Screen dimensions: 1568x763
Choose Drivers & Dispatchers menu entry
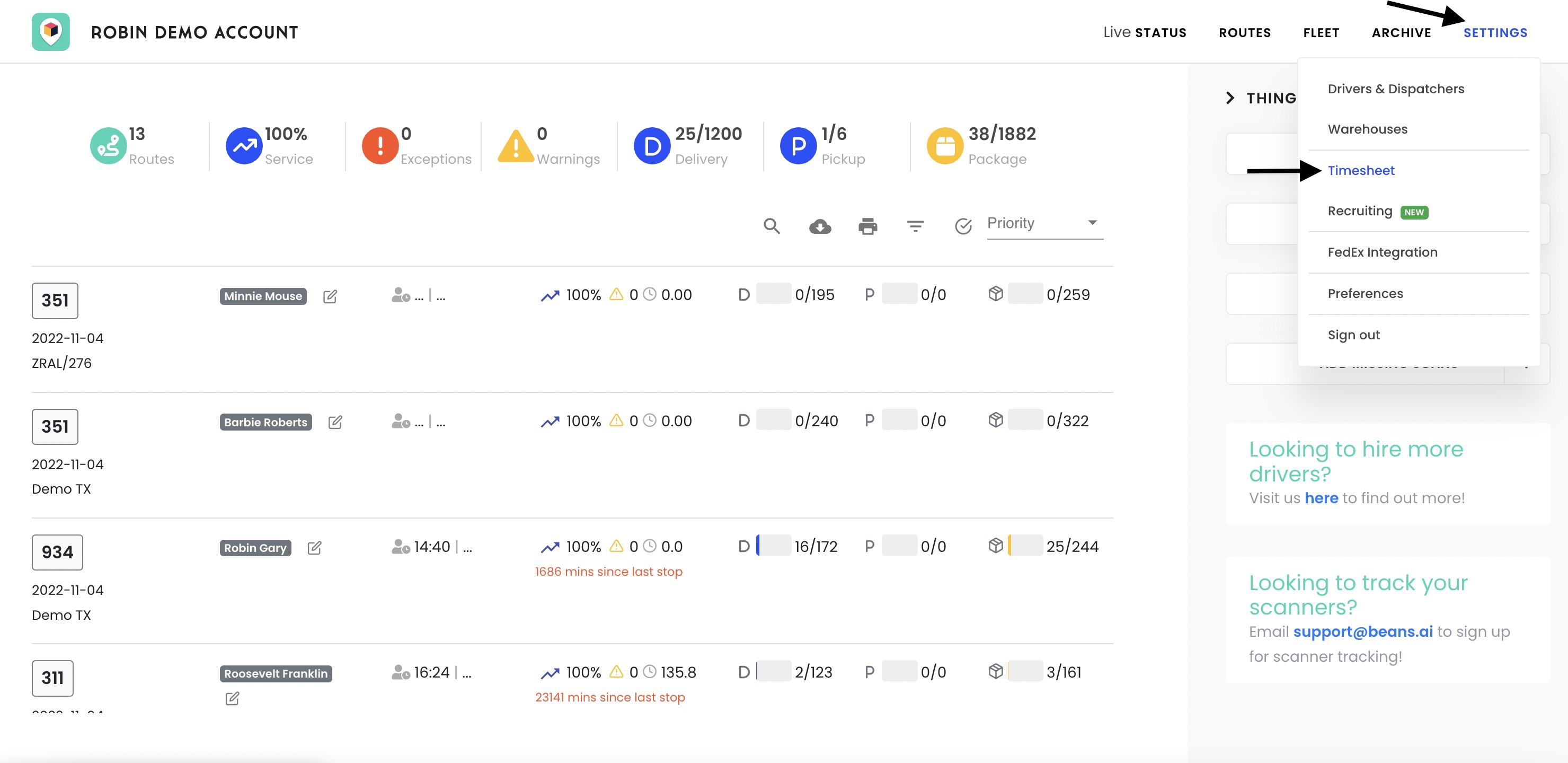click(x=1395, y=89)
